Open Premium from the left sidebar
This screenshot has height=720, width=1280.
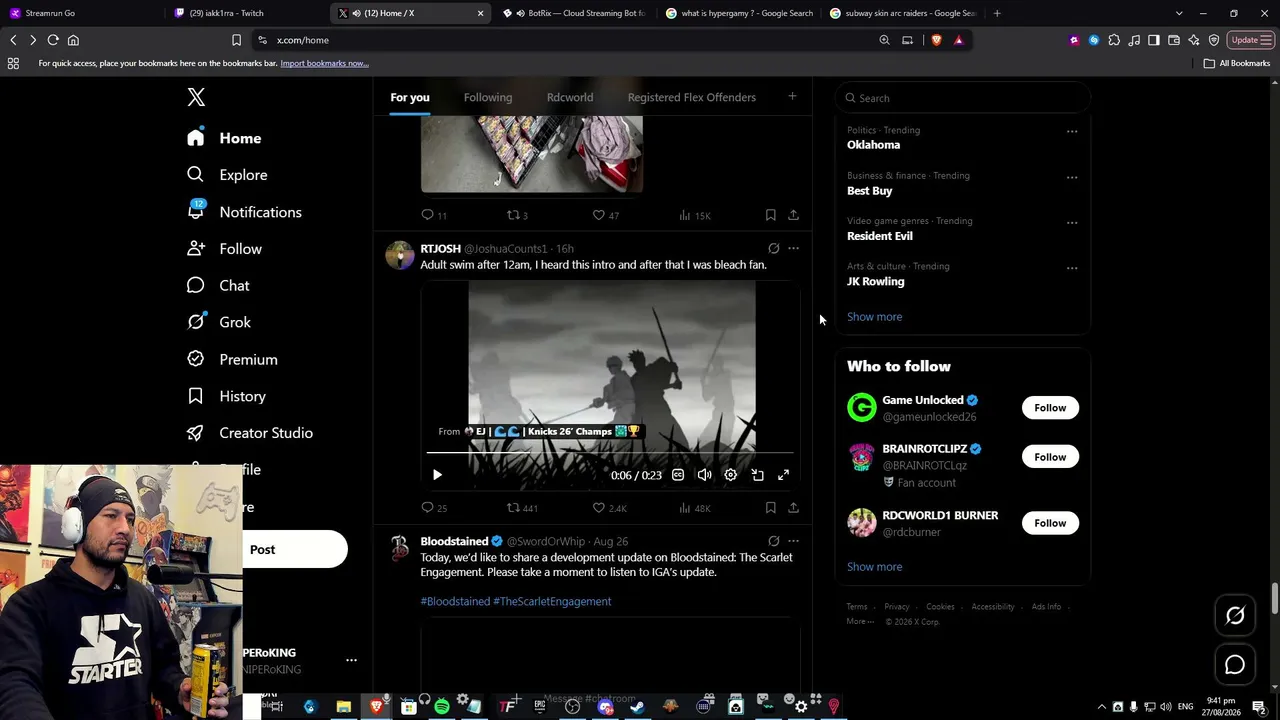coord(233,359)
